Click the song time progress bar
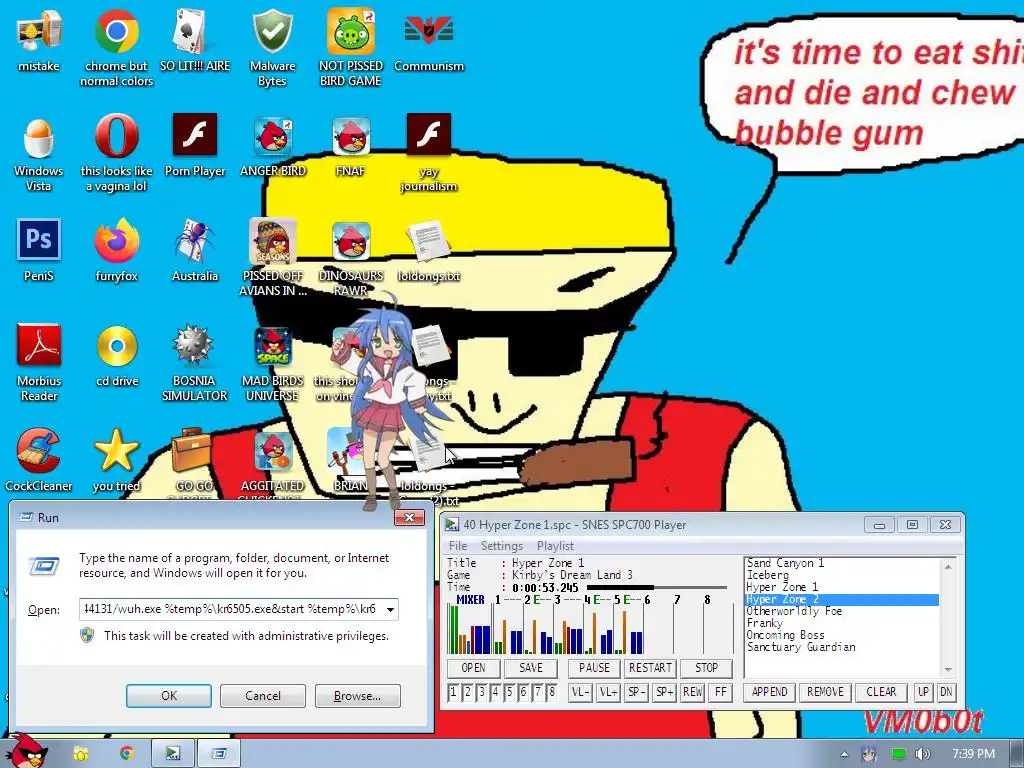 coord(656,588)
